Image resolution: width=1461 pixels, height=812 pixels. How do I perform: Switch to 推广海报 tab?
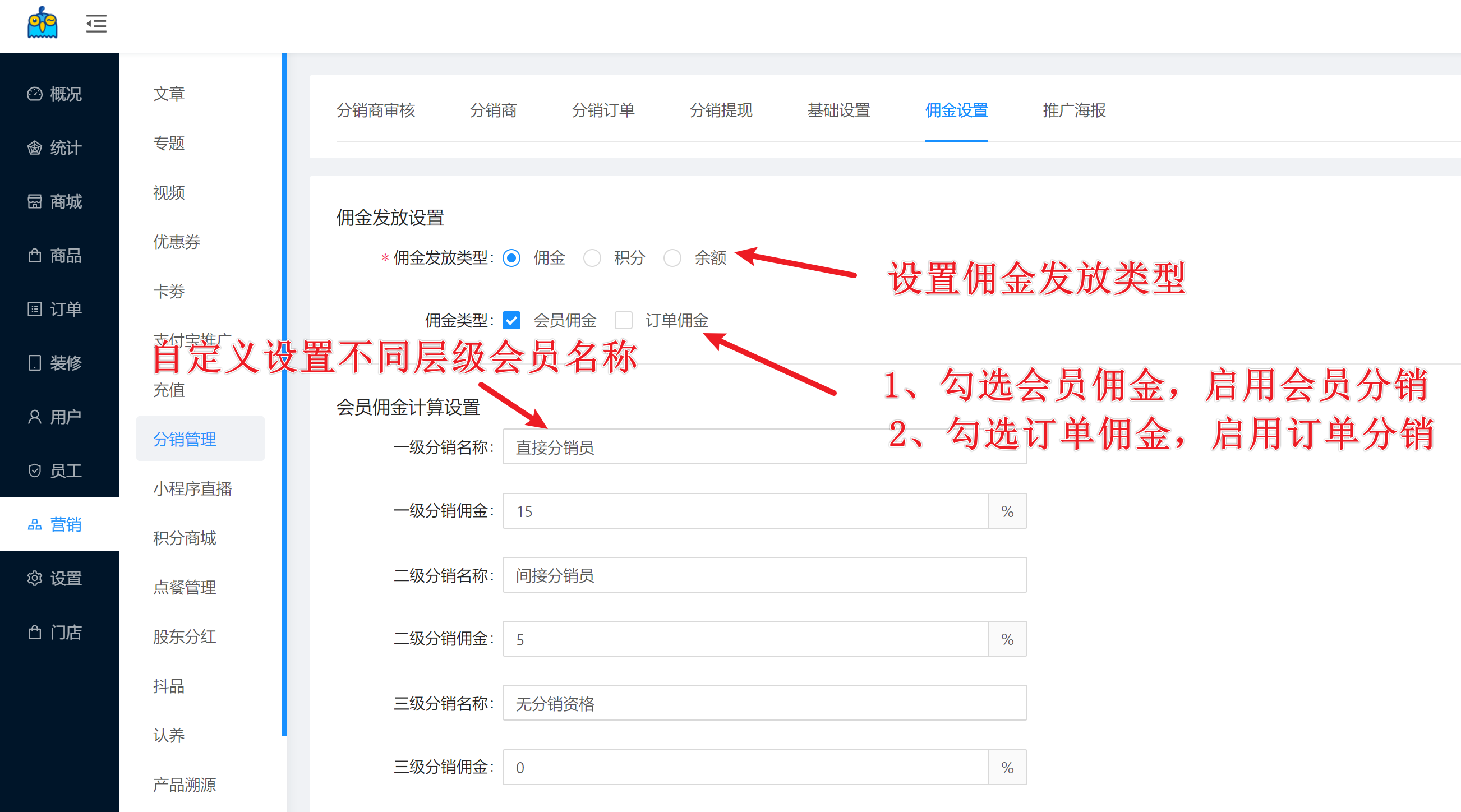pos(1073,110)
